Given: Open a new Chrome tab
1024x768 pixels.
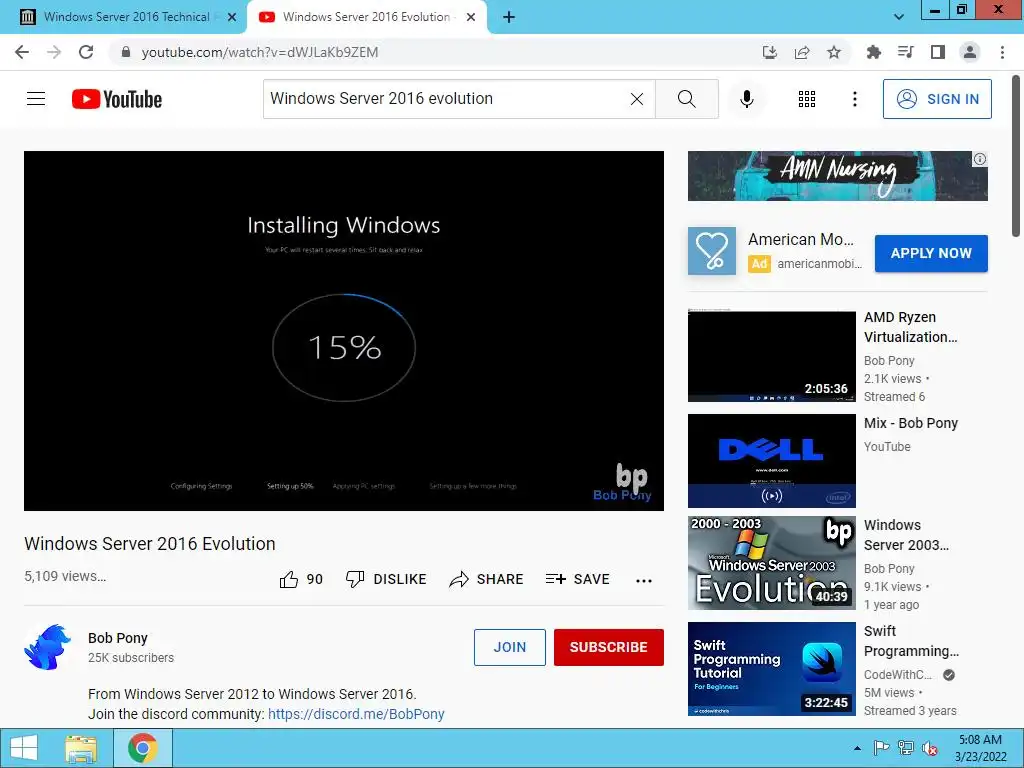Looking at the screenshot, I should pos(509,17).
